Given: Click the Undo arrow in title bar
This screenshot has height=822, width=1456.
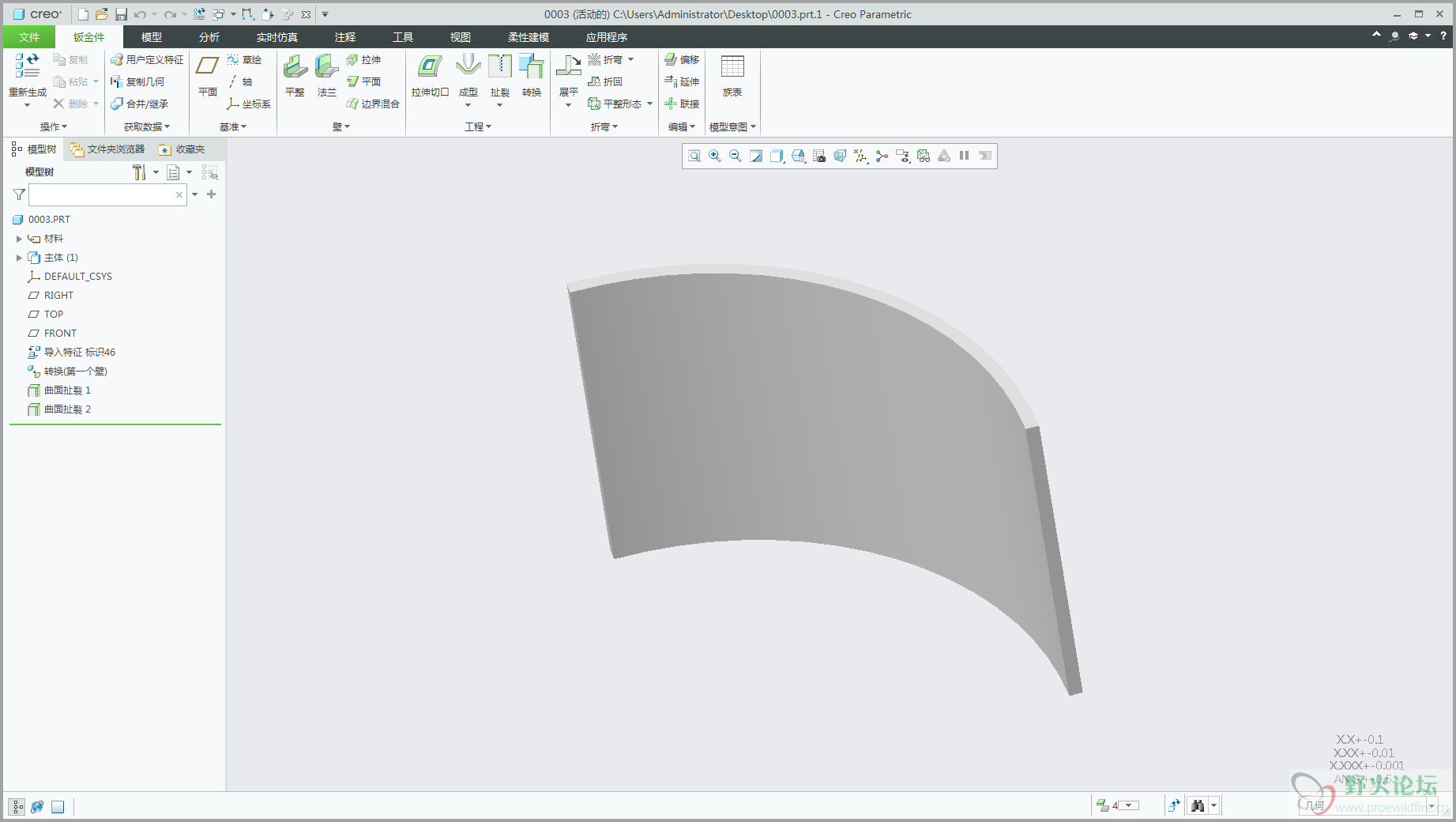Looking at the screenshot, I should pyautogui.click(x=140, y=14).
